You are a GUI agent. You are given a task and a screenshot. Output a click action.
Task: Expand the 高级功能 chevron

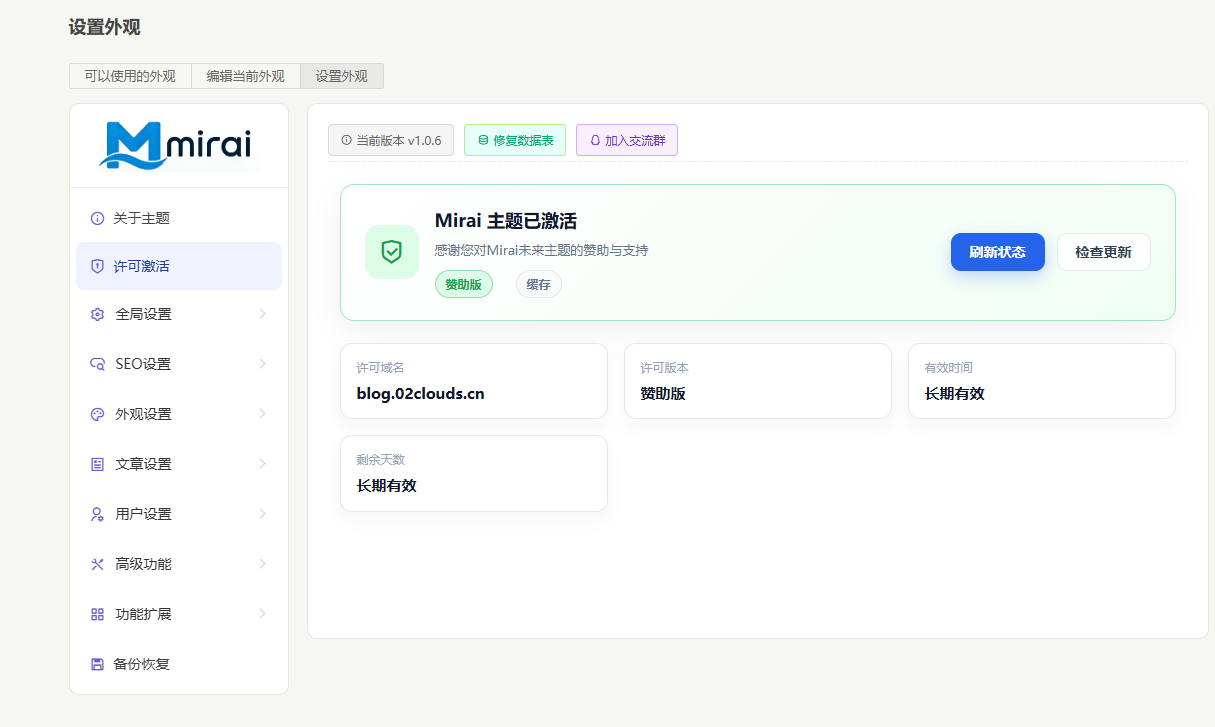(x=263, y=564)
